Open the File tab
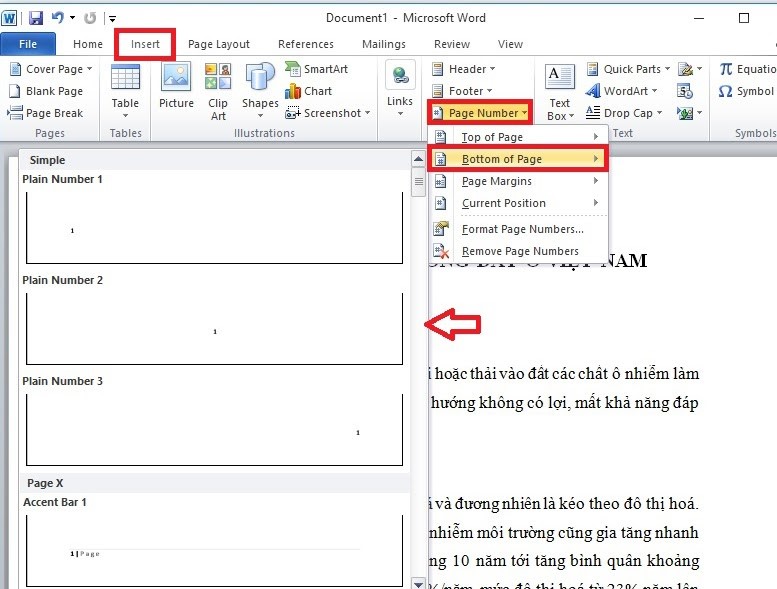Viewport: 777px width, 589px height. [28, 44]
